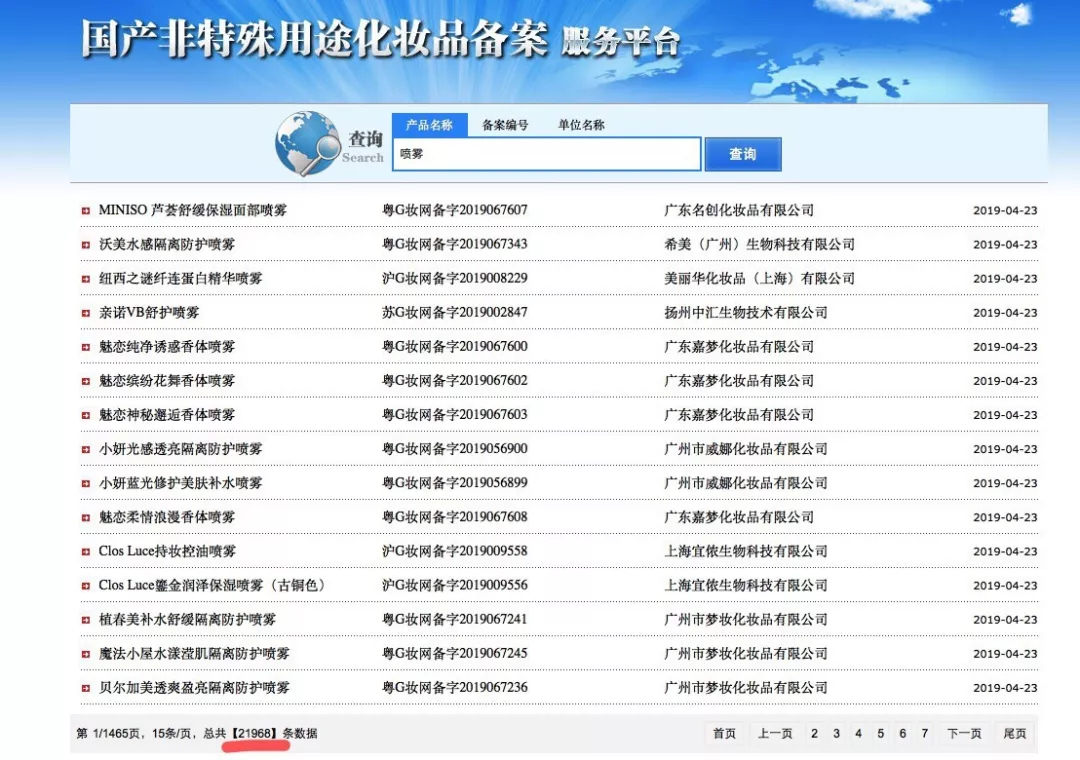Viewport: 1080px width, 760px height.
Task: Click the total record count 21968
Action: click(x=254, y=733)
